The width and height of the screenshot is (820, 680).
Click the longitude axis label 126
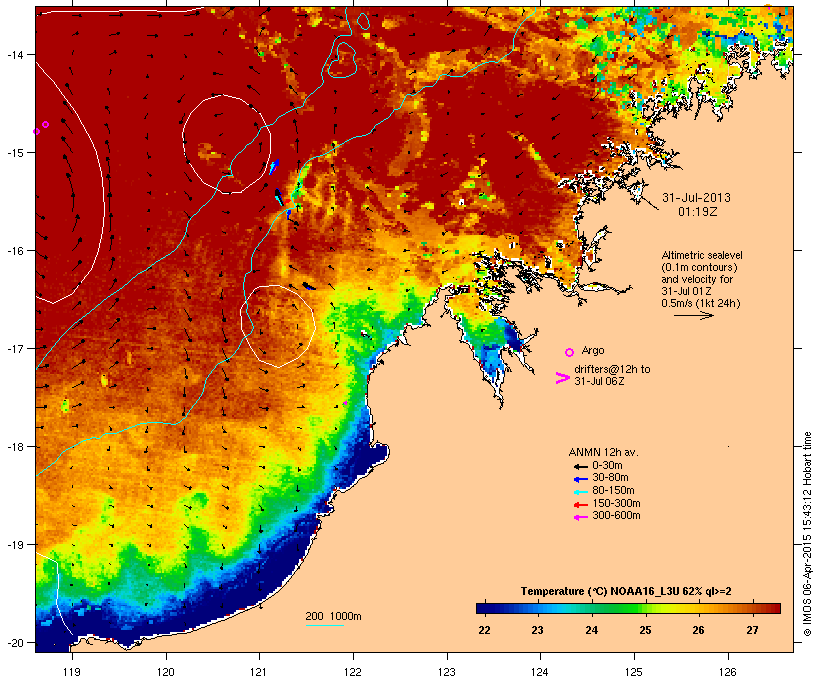727,672
